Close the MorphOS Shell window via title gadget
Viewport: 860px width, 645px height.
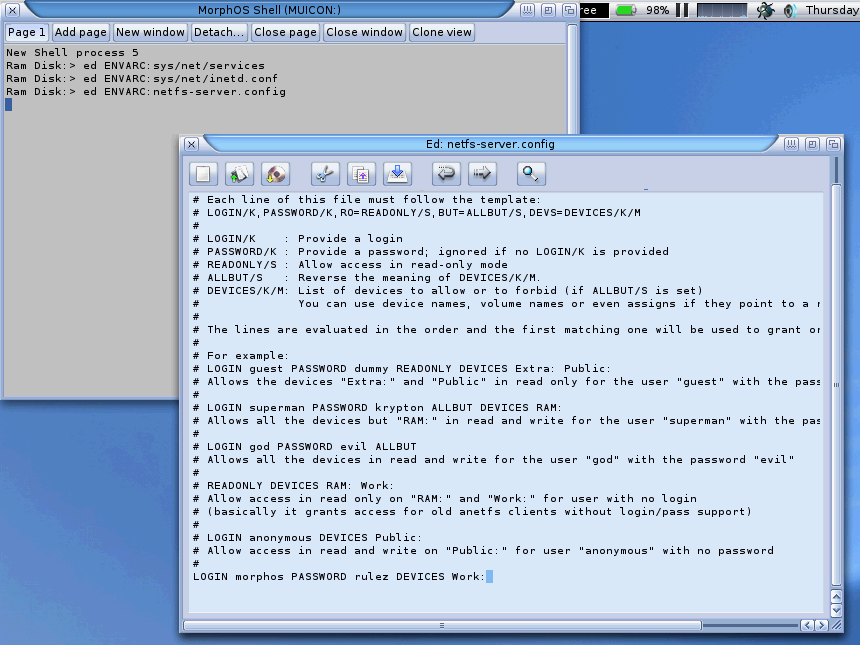(x=13, y=10)
